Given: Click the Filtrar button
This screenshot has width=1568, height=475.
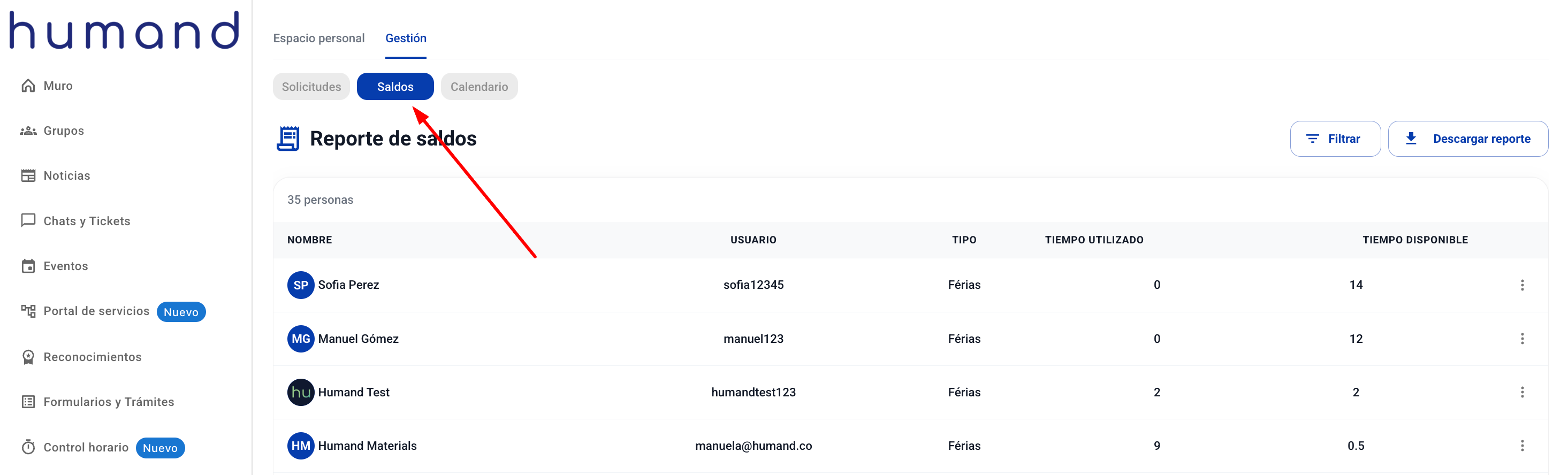Looking at the screenshot, I should pyautogui.click(x=1335, y=139).
